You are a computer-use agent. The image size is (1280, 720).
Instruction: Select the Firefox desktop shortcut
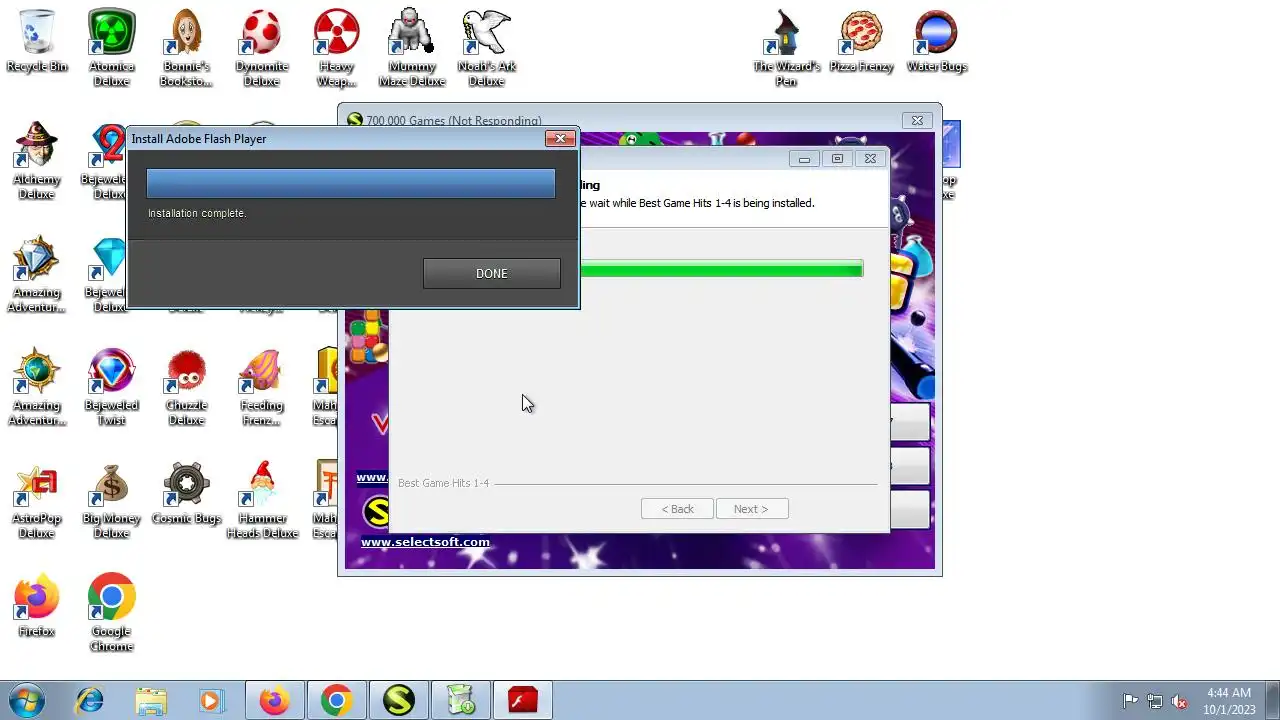click(37, 605)
